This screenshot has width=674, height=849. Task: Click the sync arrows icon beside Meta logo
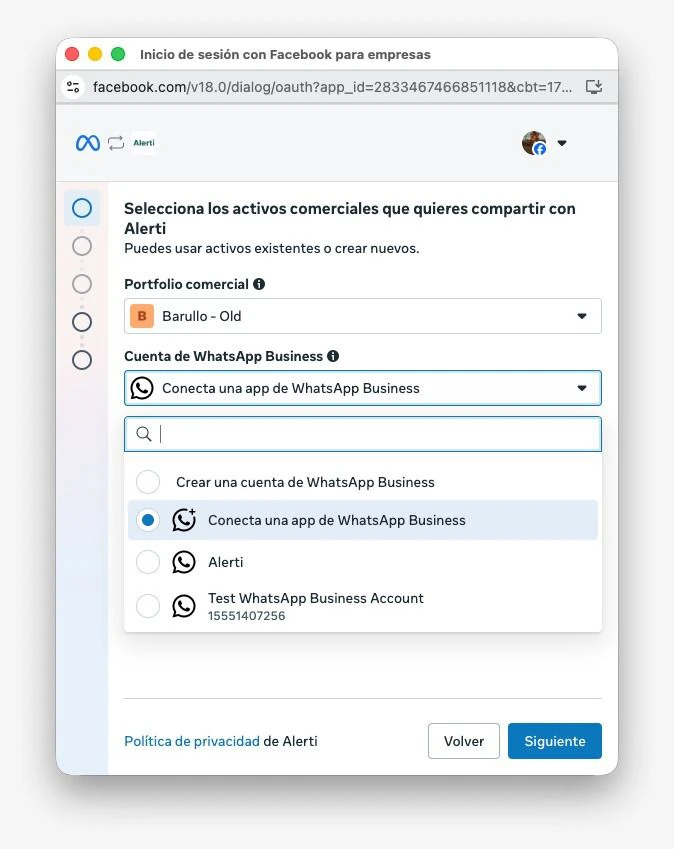[116, 143]
